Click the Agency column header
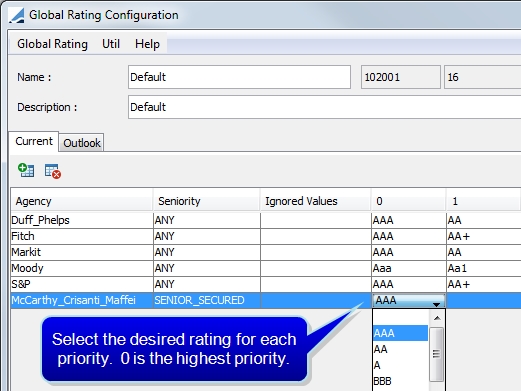521x391 pixels. click(82, 201)
